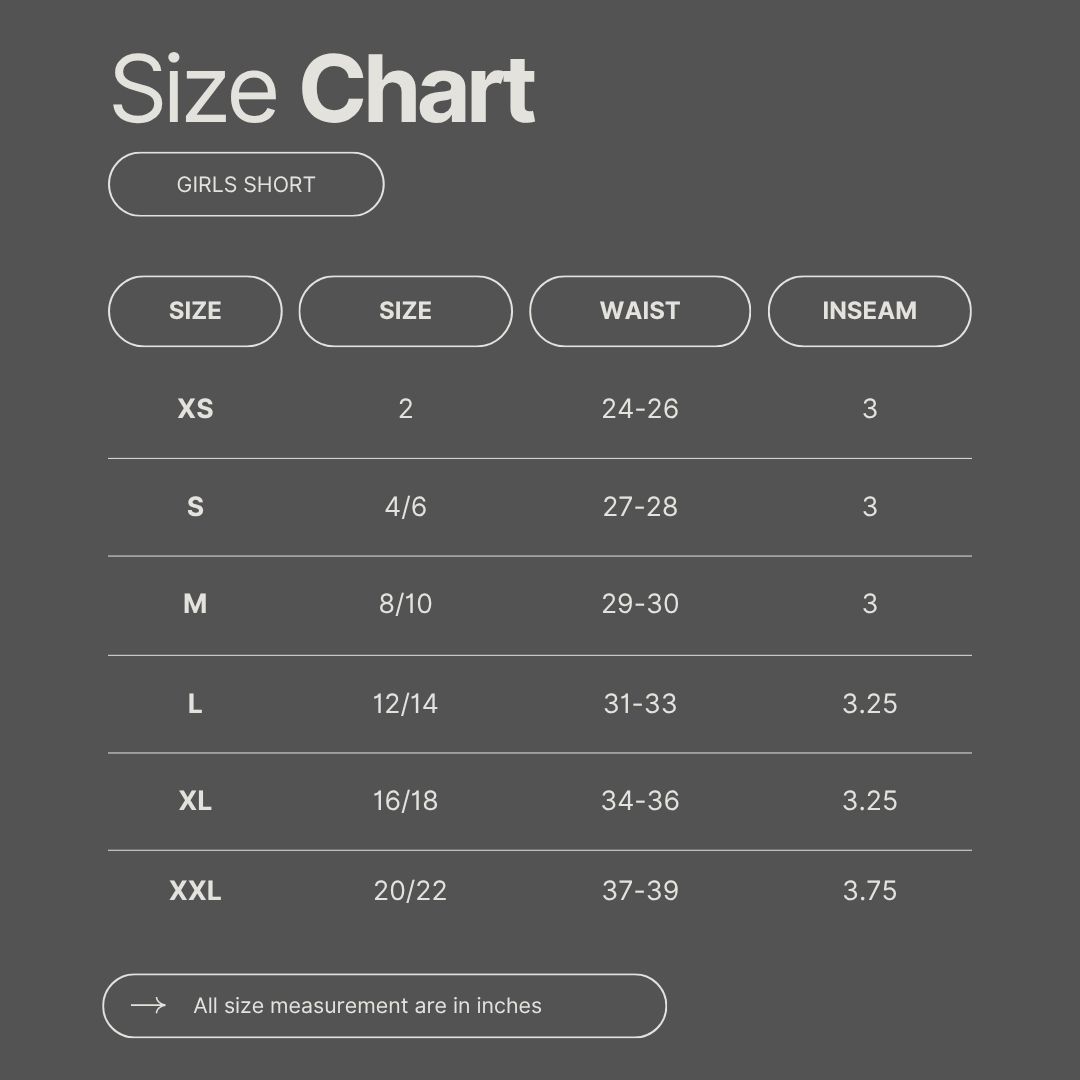Click the 'All size measurement are in inches' note
The height and width of the screenshot is (1080, 1080).
[x=367, y=1006]
